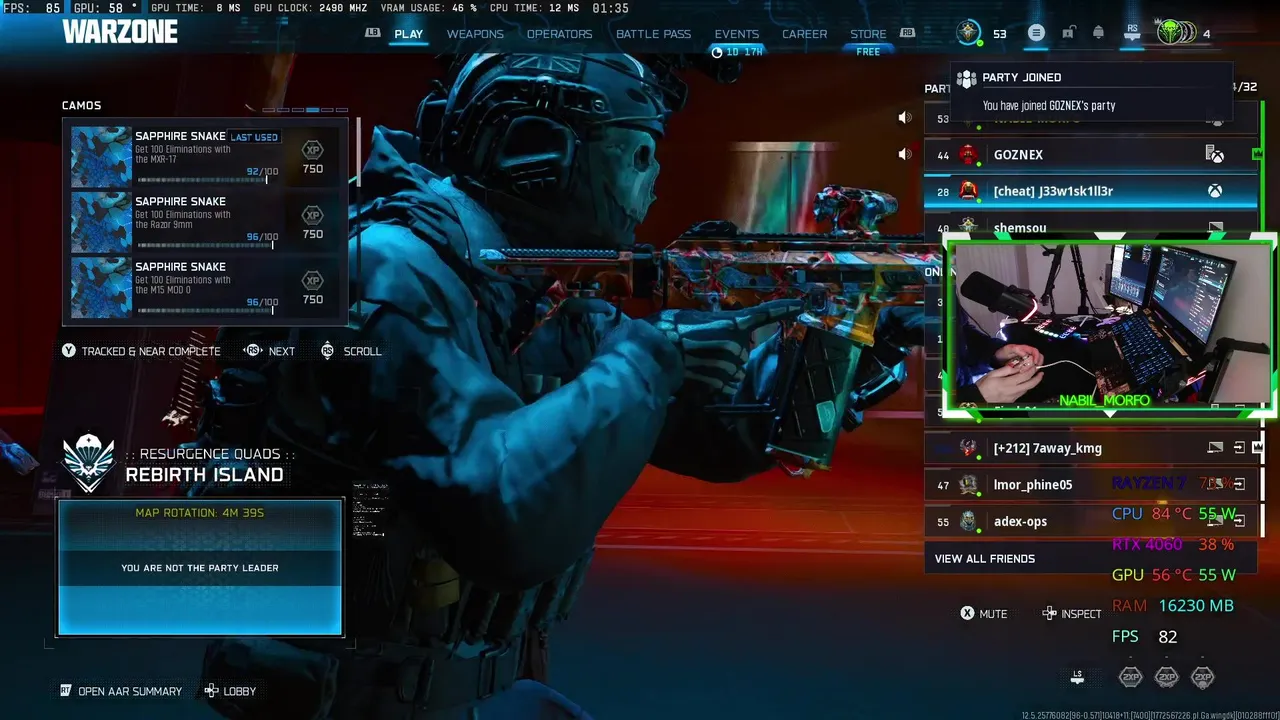The image size is (1280, 720).
Task: Click the party joined people icon
Action: pyautogui.click(x=966, y=78)
